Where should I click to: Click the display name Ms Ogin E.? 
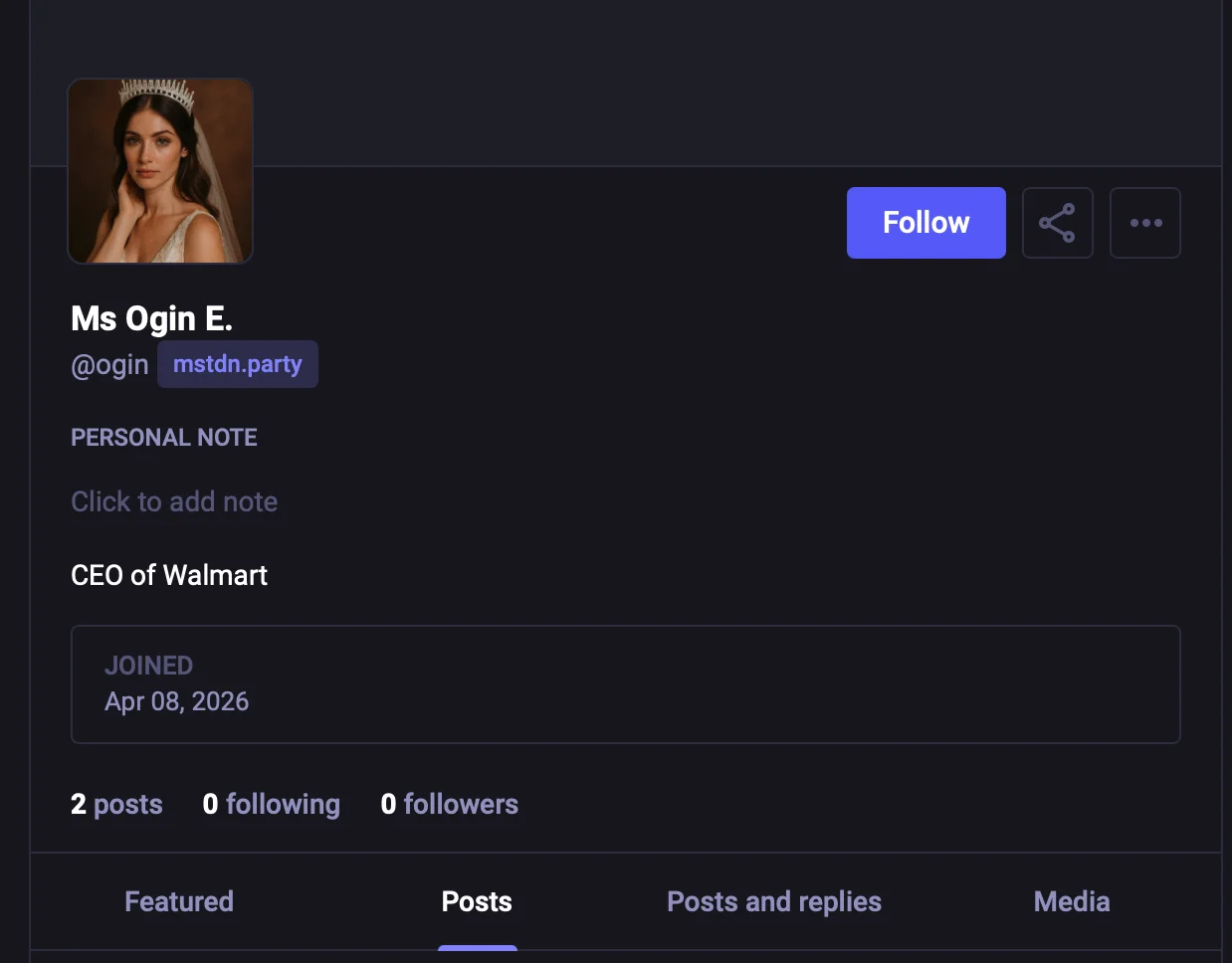(151, 318)
